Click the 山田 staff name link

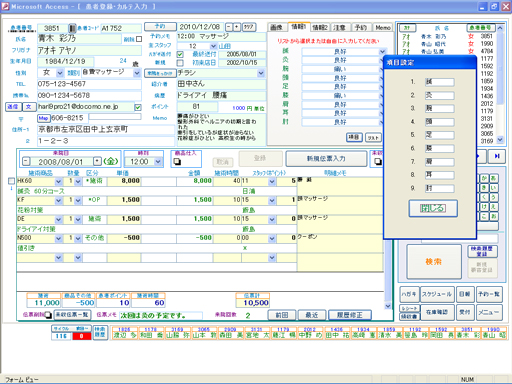pos(225,46)
